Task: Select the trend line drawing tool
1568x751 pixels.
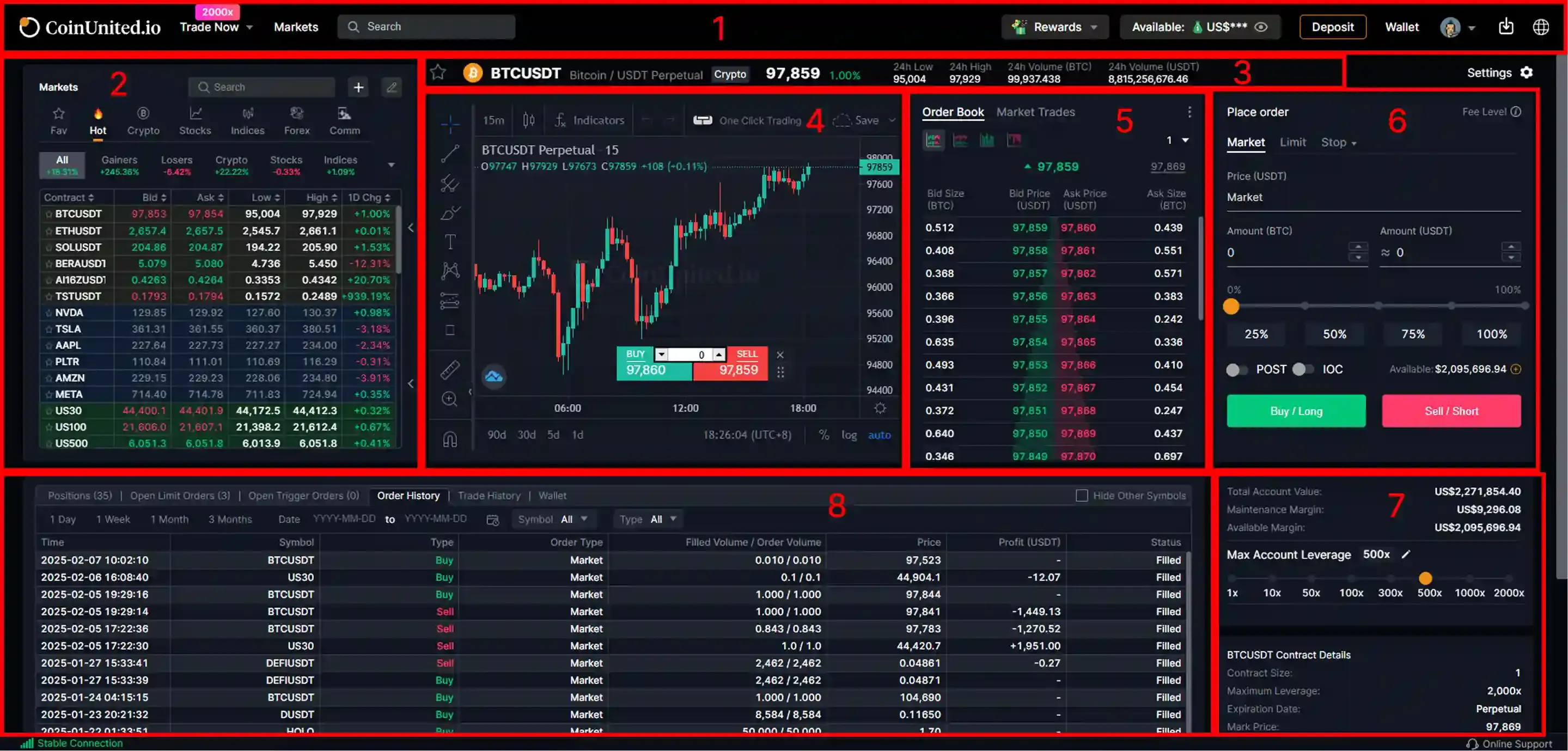Action: [450, 154]
